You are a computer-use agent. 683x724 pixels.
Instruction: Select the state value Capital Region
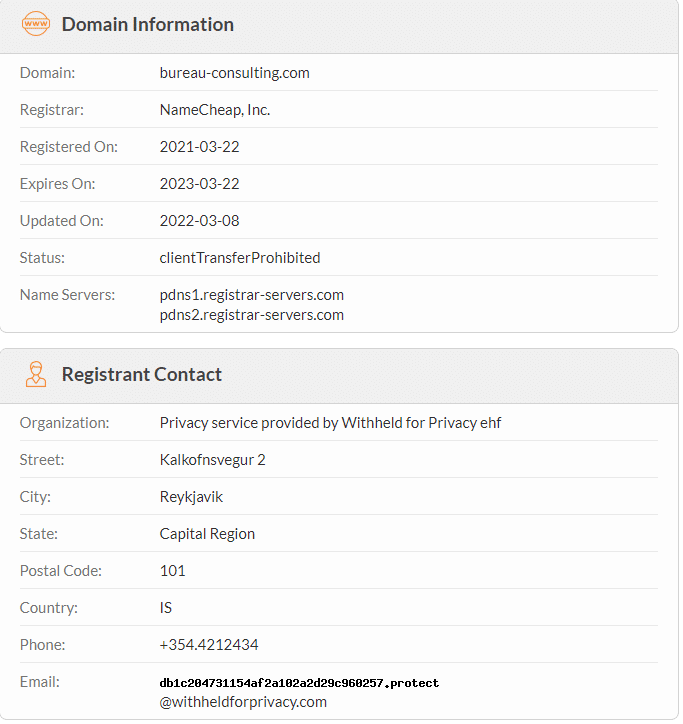(x=207, y=534)
